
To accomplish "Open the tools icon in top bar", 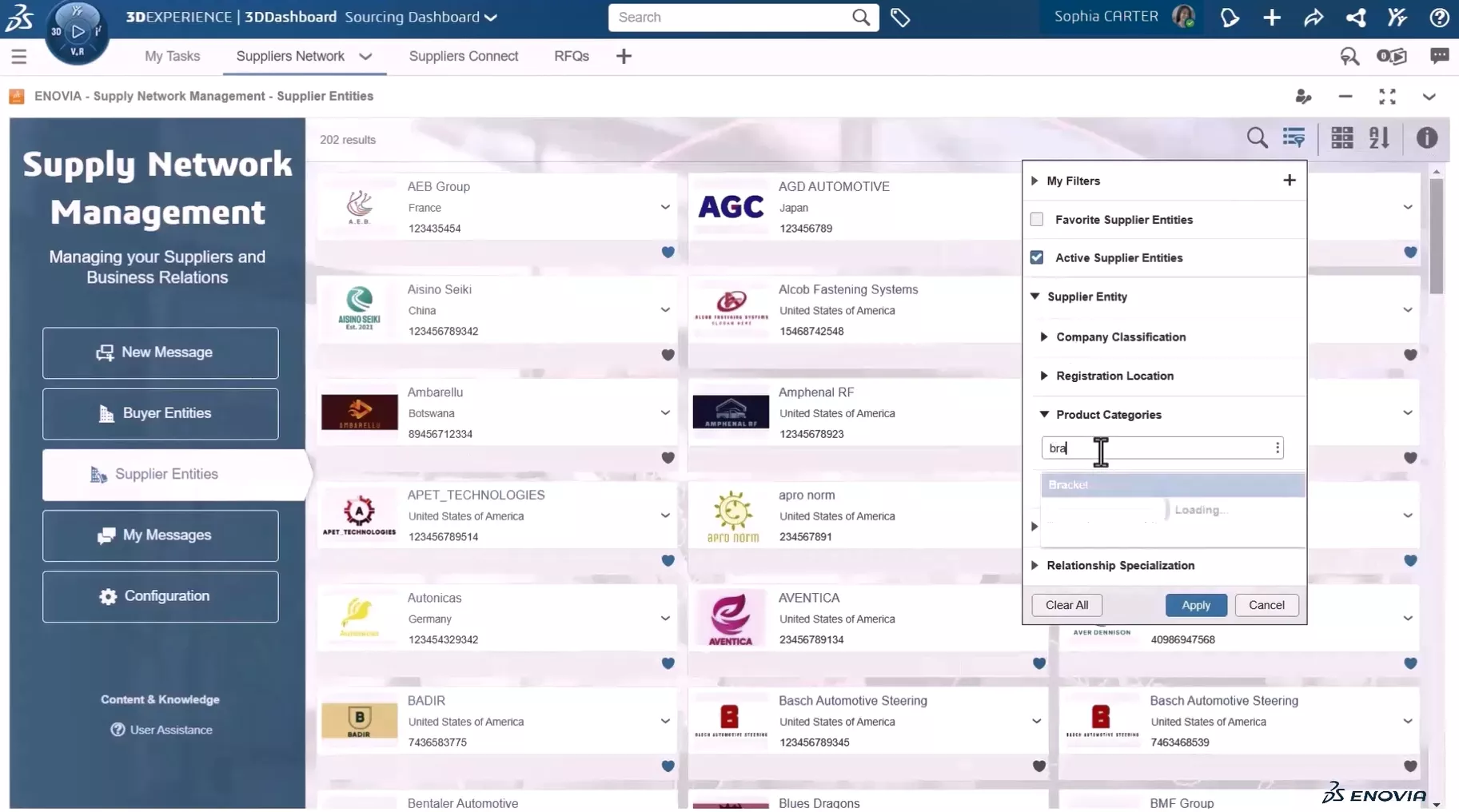I will pos(1397,17).
